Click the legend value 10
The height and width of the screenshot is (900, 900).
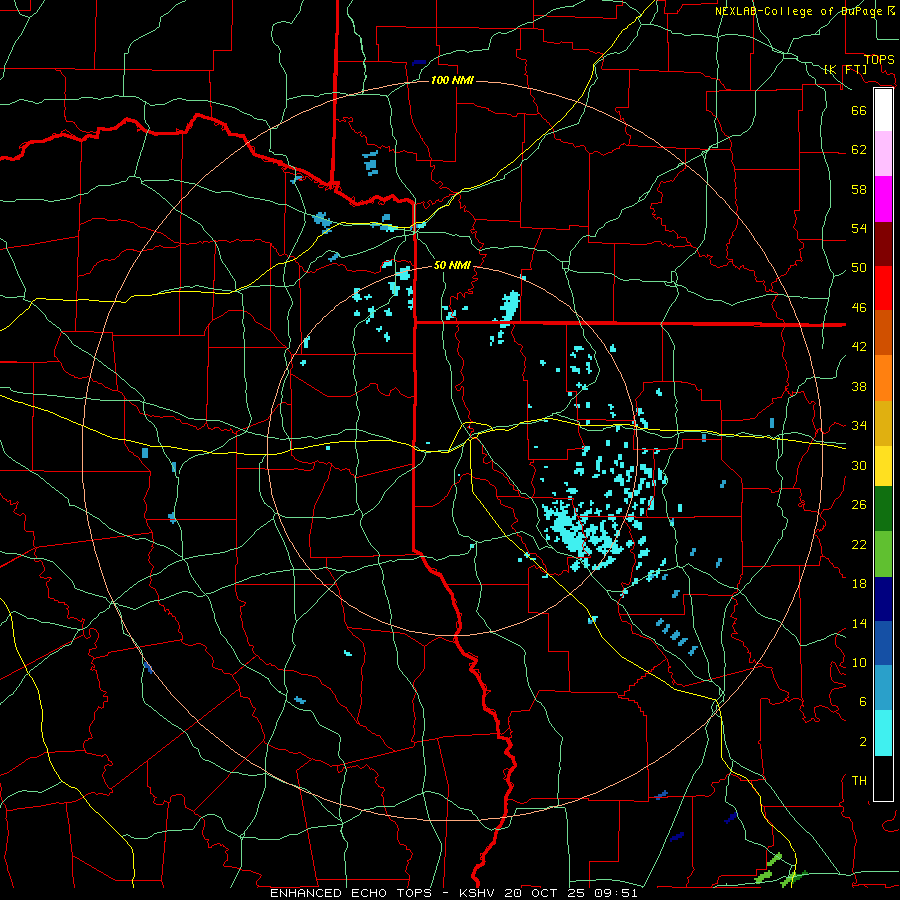pos(859,663)
